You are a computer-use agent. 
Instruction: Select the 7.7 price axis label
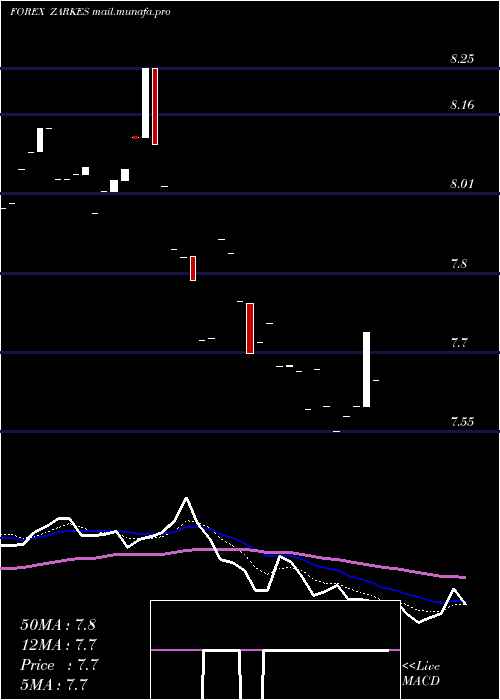(x=459, y=343)
